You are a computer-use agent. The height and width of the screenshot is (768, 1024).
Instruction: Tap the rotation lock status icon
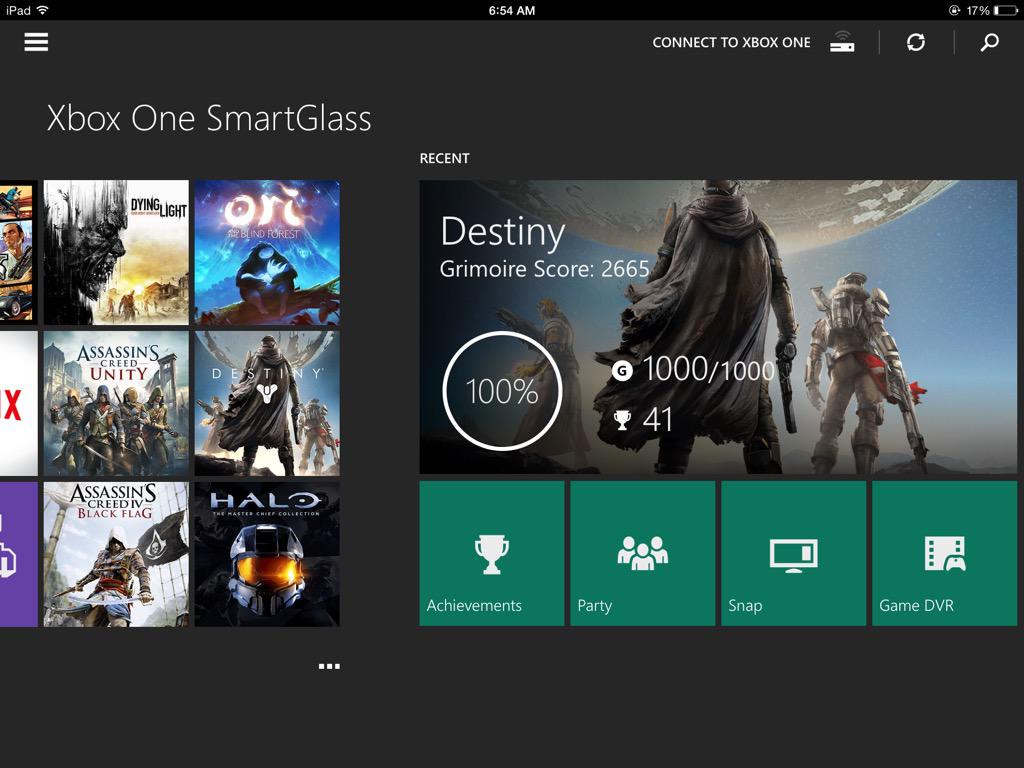(x=954, y=10)
